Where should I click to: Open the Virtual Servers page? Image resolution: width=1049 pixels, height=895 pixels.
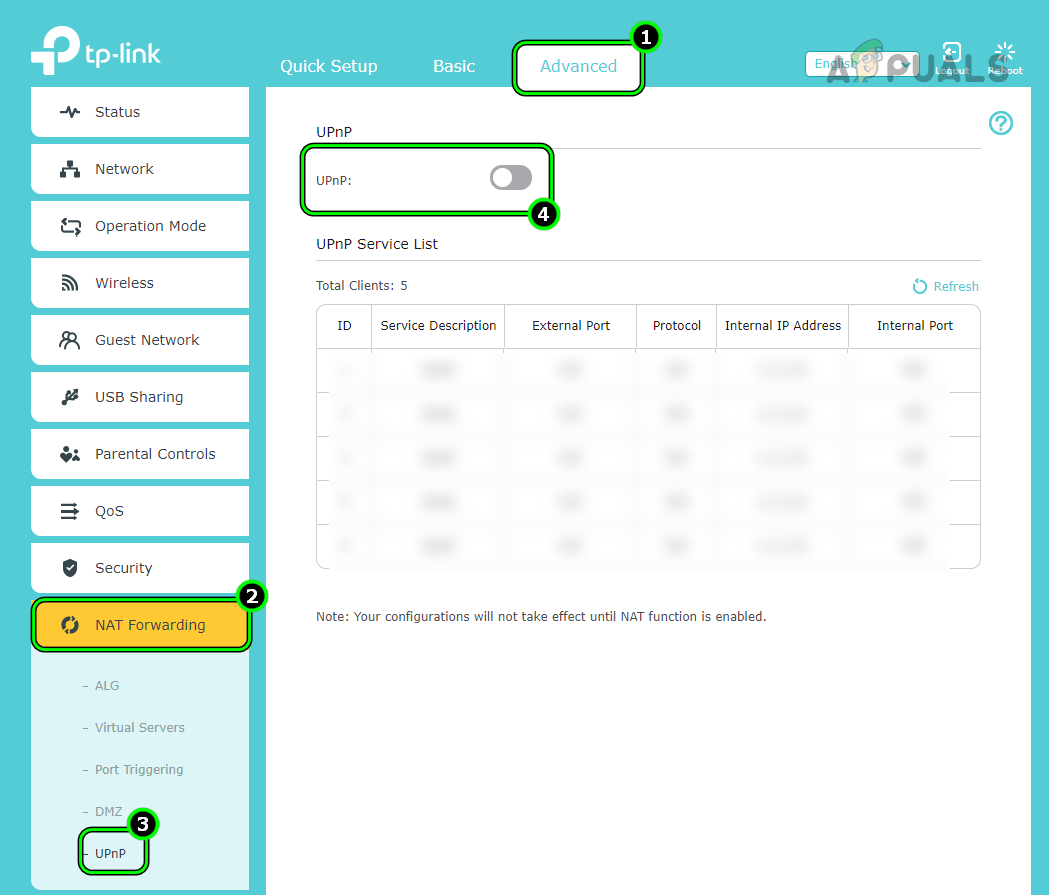pos(139,727)
